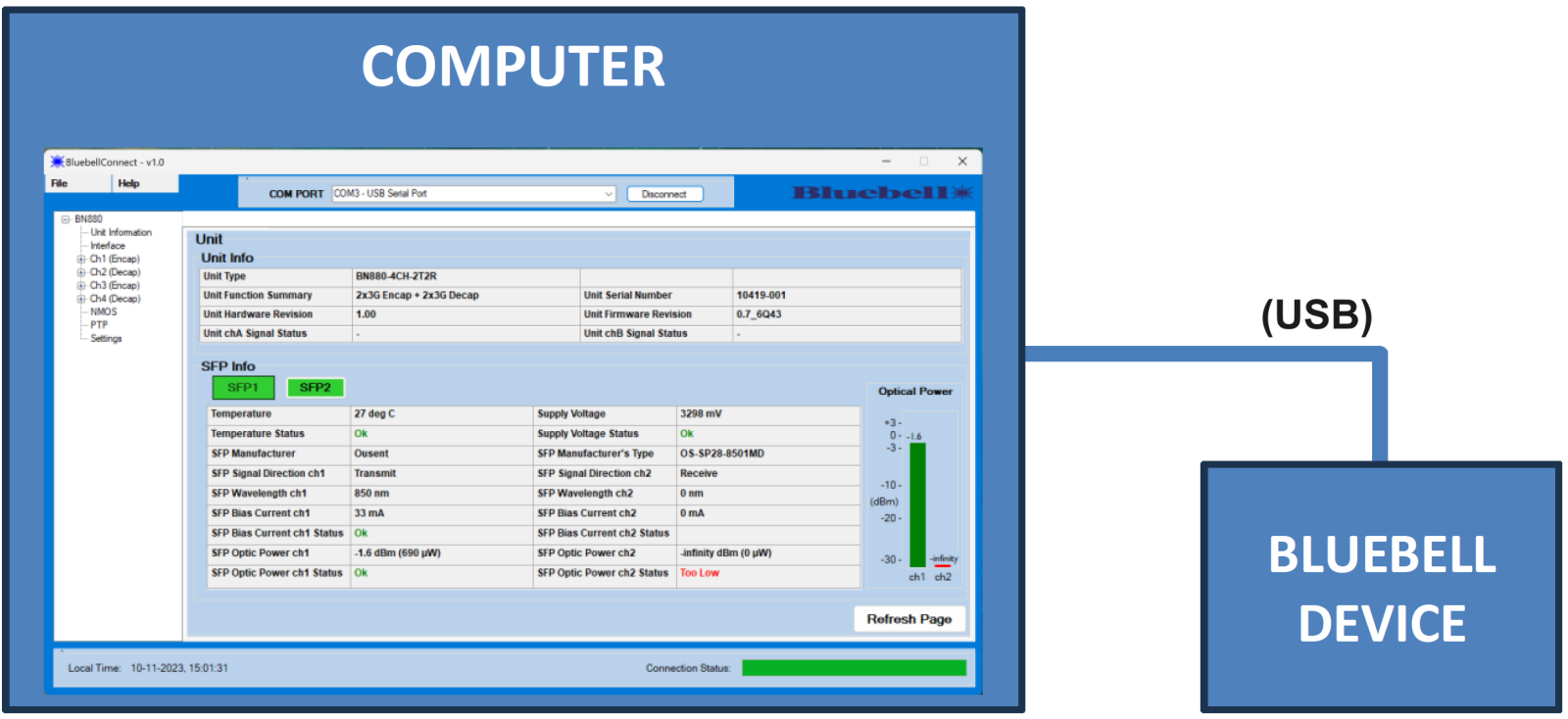Click the 850 nm wavelength value
Image resolution: width=1568 pixels, height=719 pixels.
[x=371, y=494]
